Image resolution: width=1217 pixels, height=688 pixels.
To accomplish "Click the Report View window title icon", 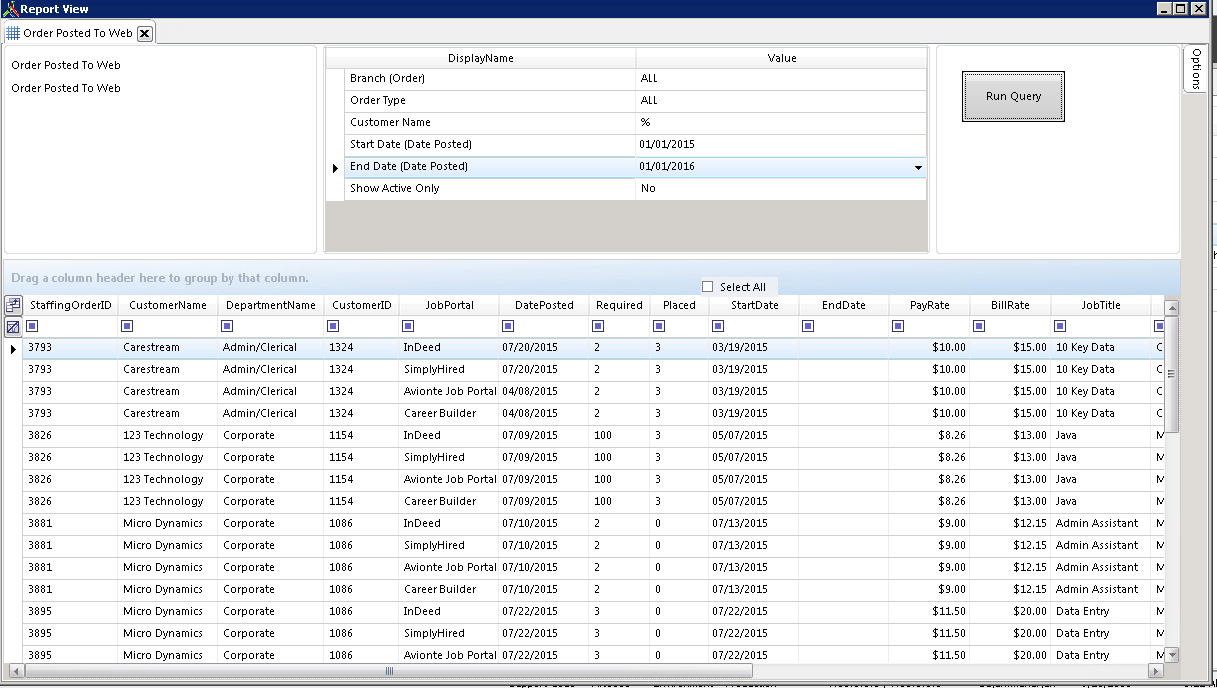I will 9,9.
